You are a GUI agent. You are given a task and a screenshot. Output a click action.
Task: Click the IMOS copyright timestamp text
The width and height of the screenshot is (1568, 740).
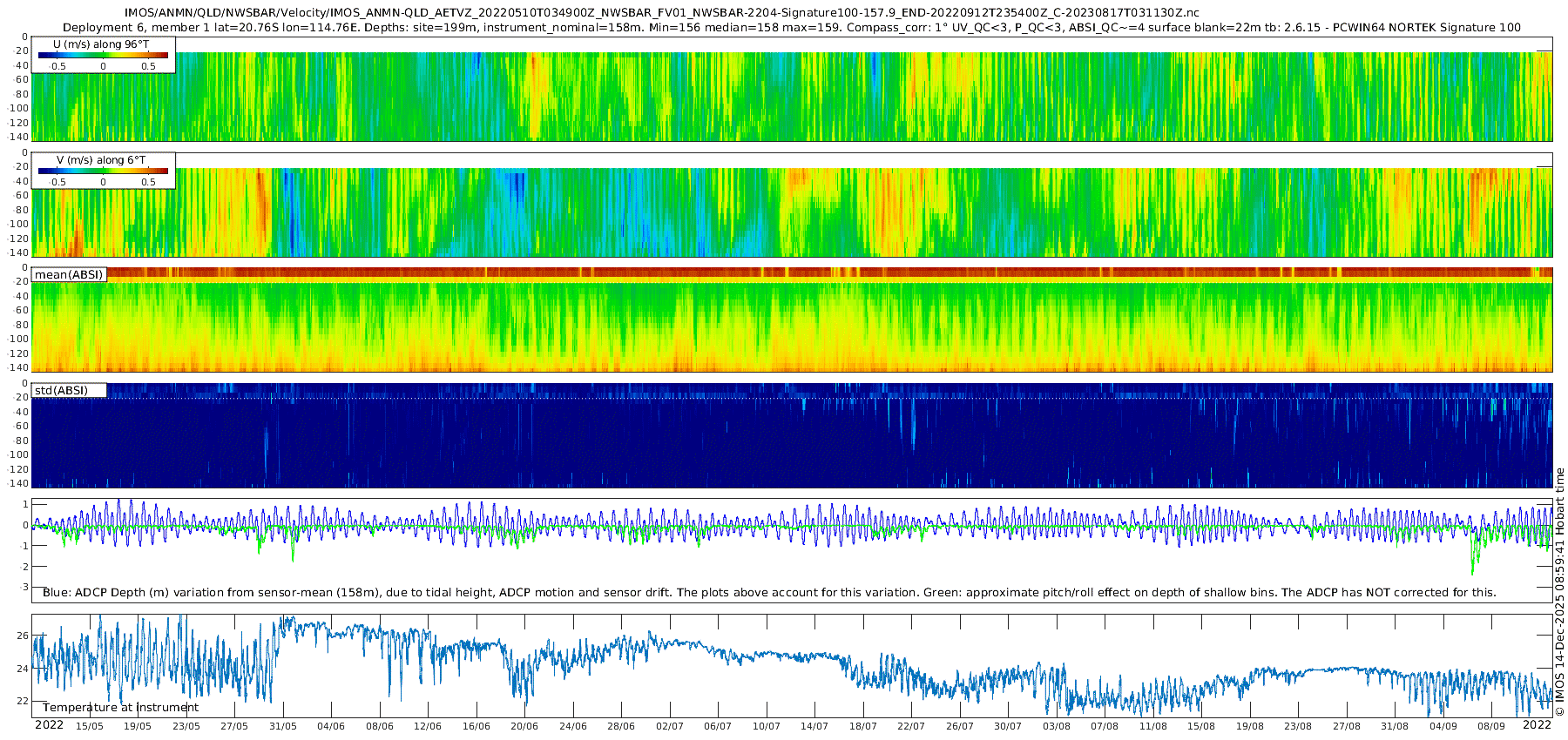click(1559, 592)
